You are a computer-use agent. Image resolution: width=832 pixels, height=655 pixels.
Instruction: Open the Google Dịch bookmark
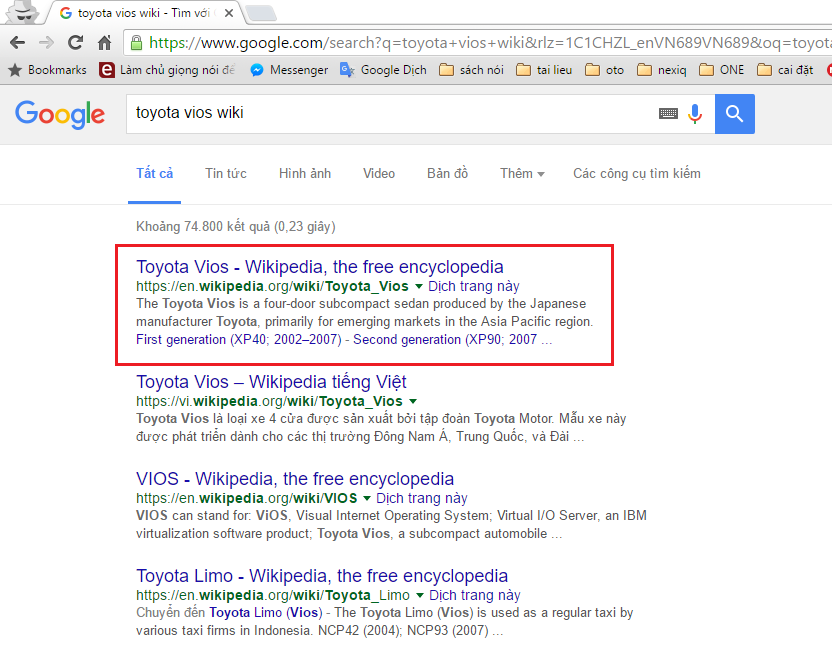tap(383, 70)
